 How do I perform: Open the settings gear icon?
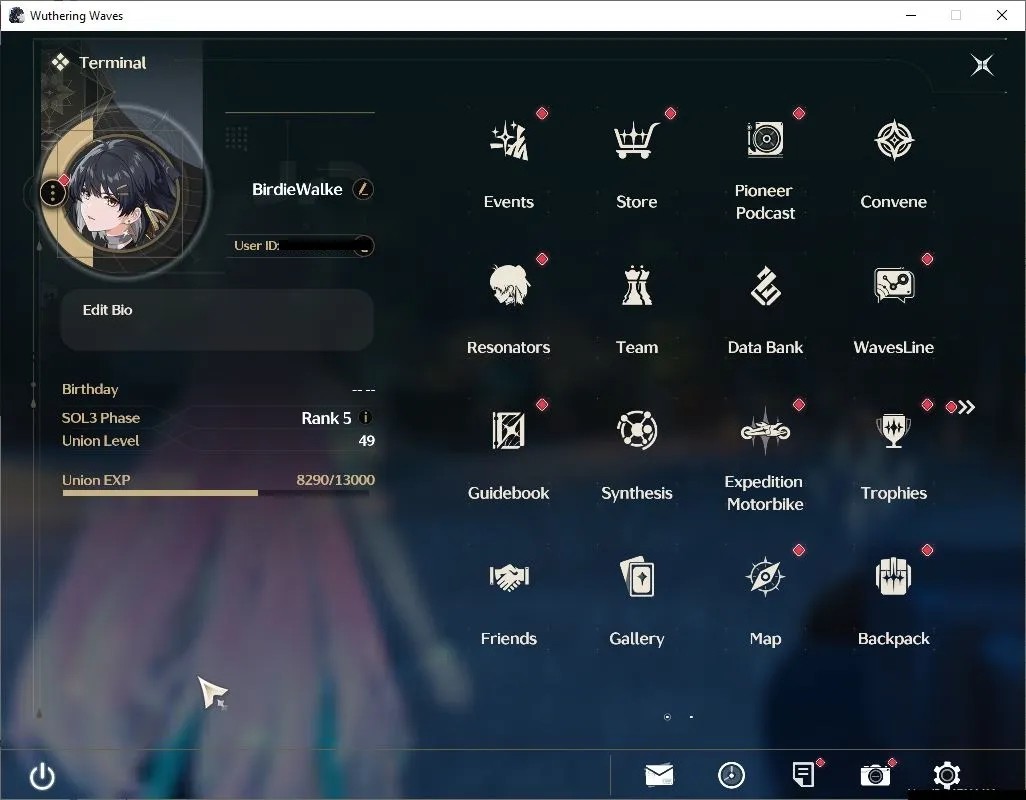tap(947, 775)
